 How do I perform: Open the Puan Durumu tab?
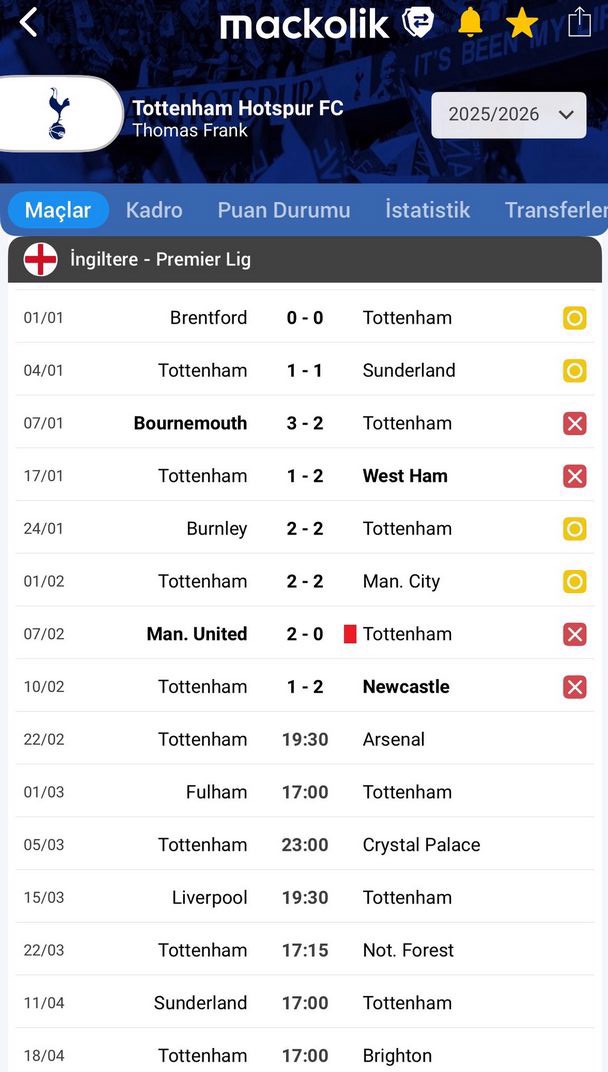[284, 210]
